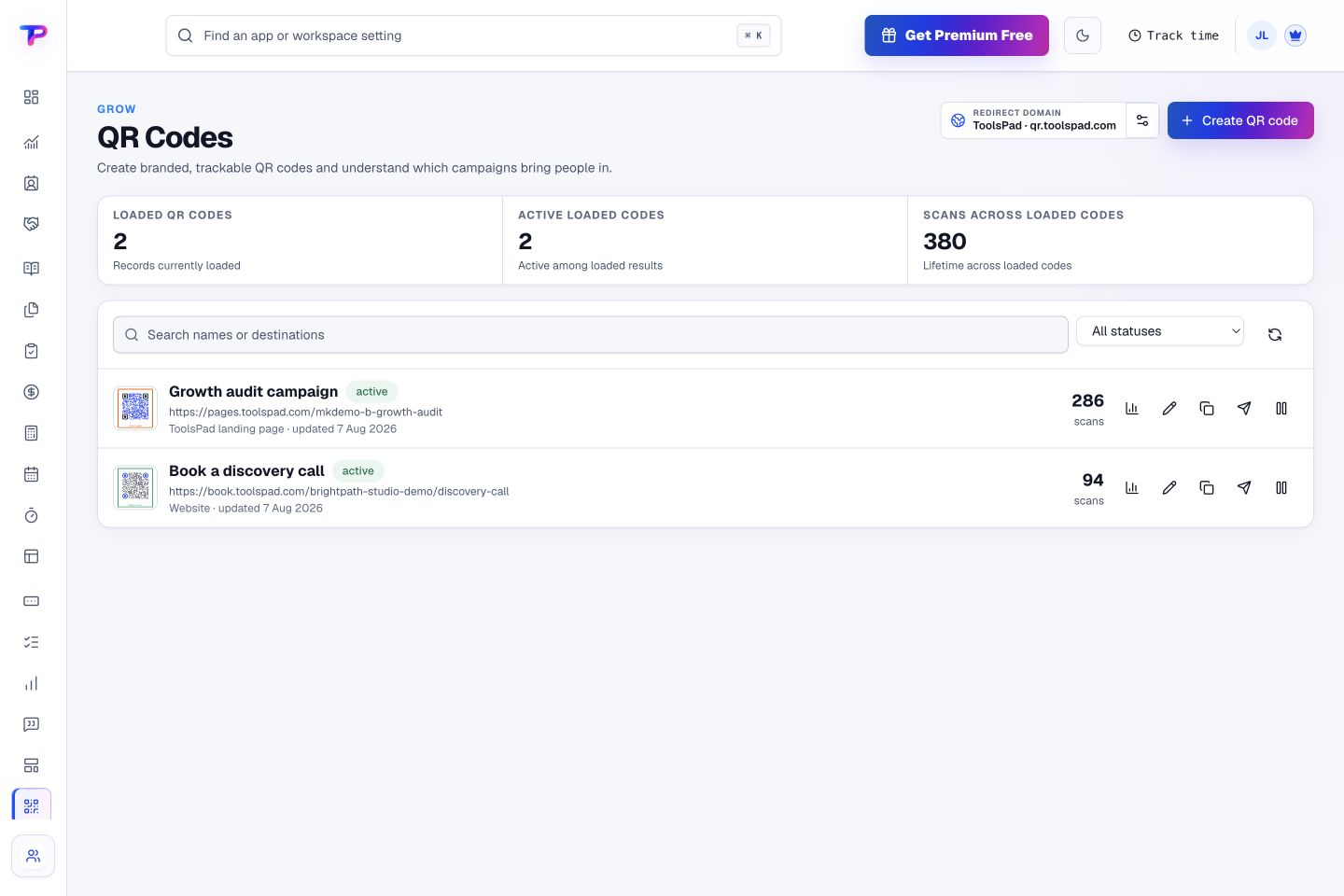Screen dimensions: 1344x896
Task: View analytics for Growth audit campaign
Action: click(1132, 408)
